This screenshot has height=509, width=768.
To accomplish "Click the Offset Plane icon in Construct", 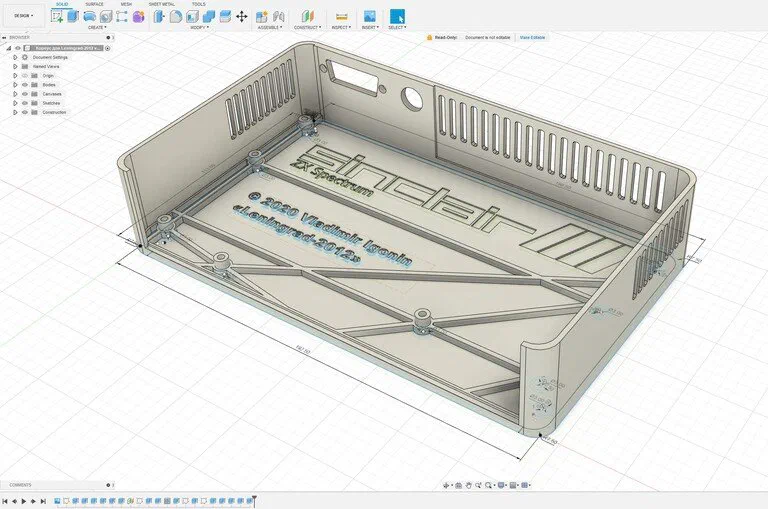I will coord(308,16).
